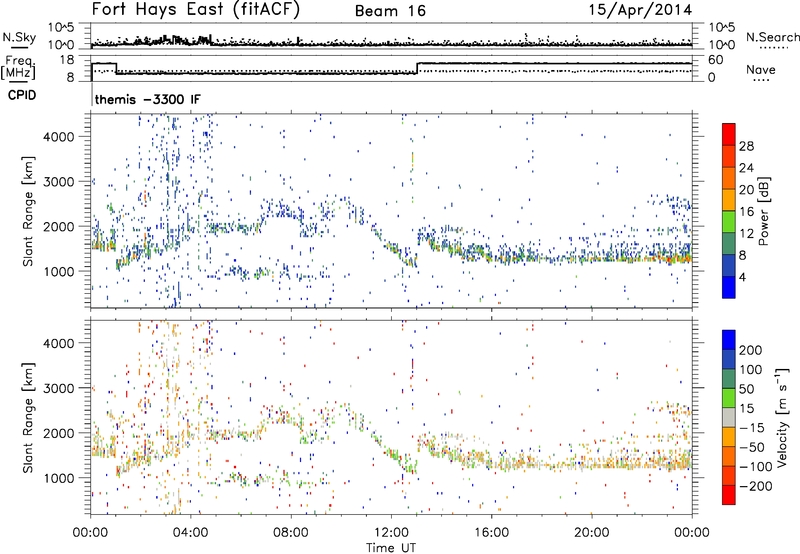Click the '20:00' time tick label
This screenshot has height=554, width=800.
coord(592,533)
